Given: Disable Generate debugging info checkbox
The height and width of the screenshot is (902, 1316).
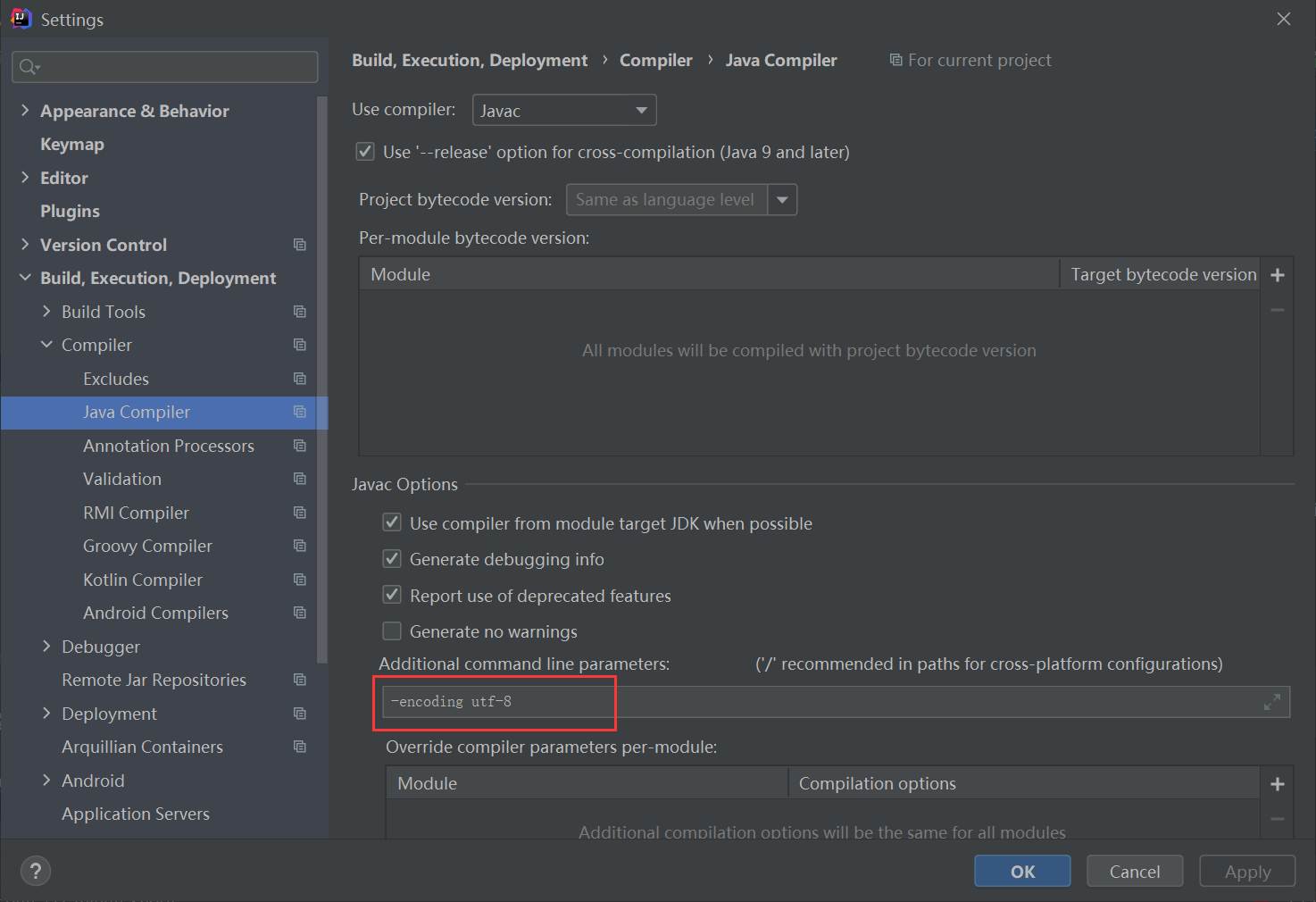Looking at the screenshot, I should 392,559.
